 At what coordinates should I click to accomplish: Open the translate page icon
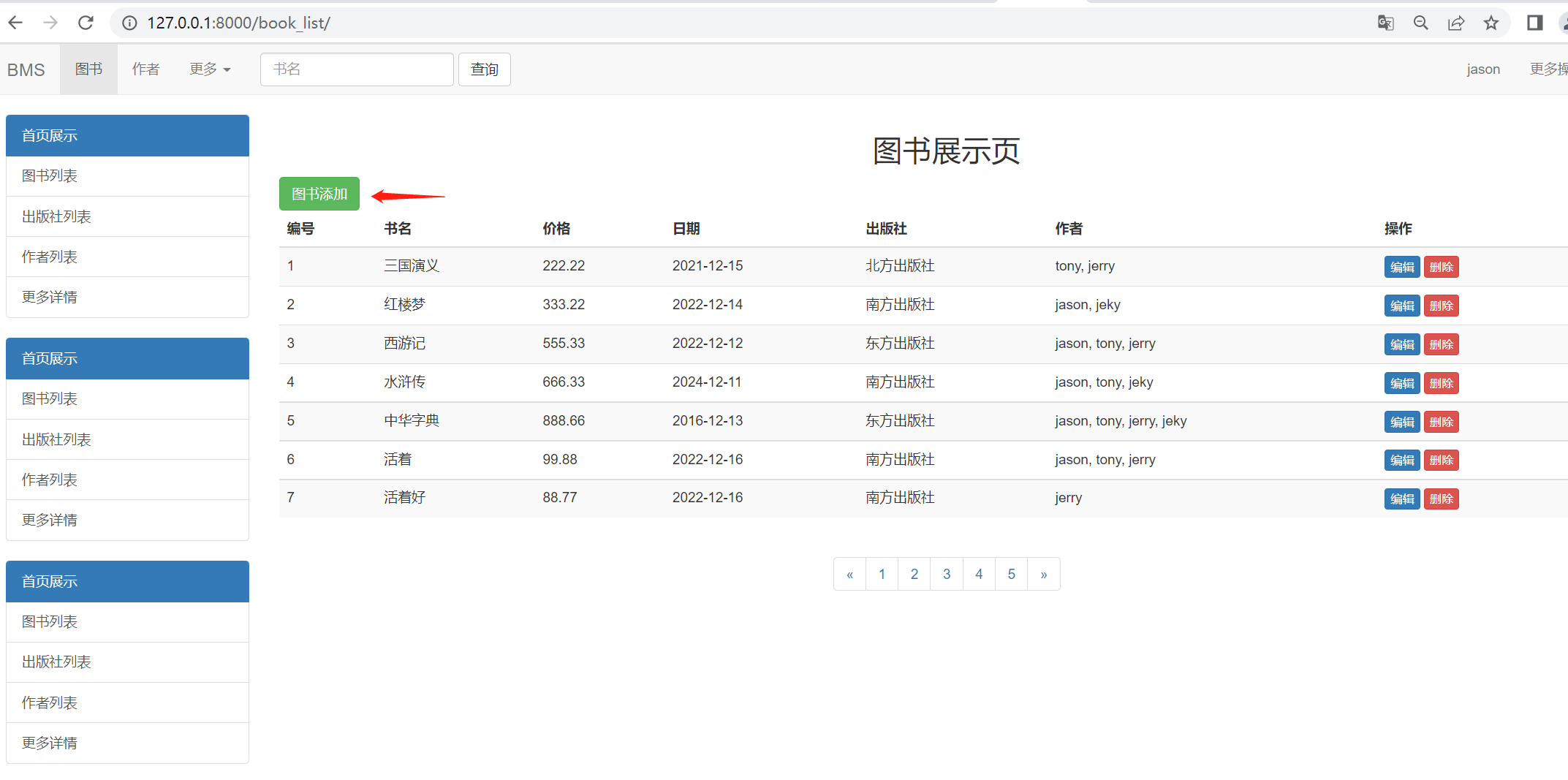coord(1385,23)
